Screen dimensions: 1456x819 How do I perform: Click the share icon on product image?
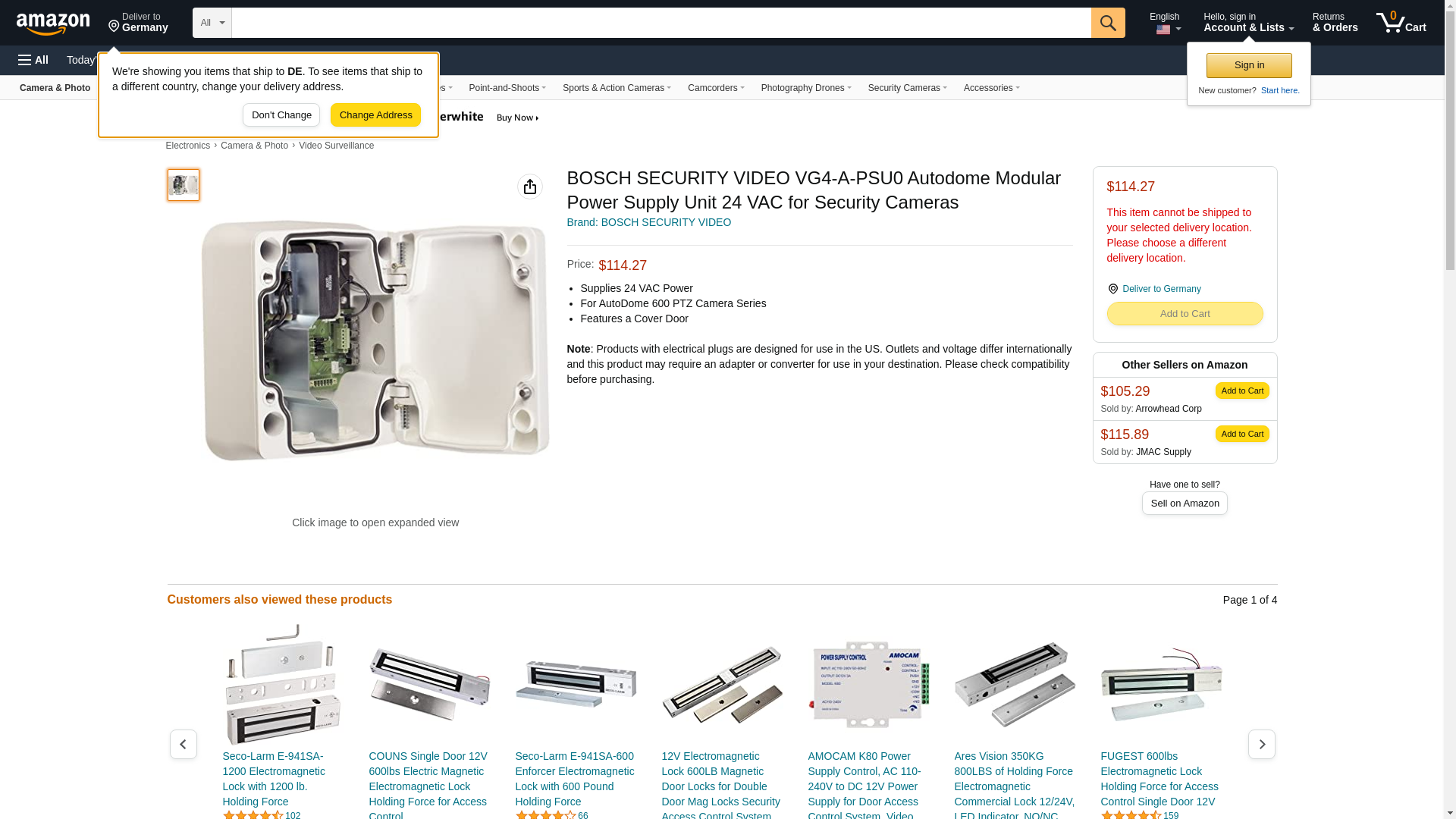click(529, 187)
